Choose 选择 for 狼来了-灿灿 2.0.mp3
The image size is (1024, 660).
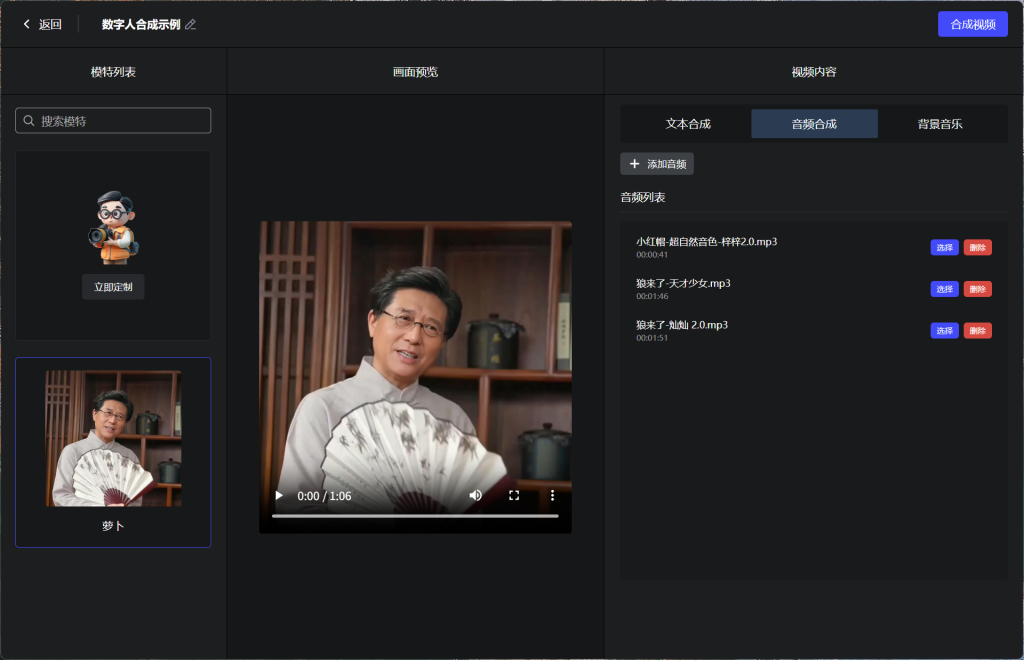point(944,331)
